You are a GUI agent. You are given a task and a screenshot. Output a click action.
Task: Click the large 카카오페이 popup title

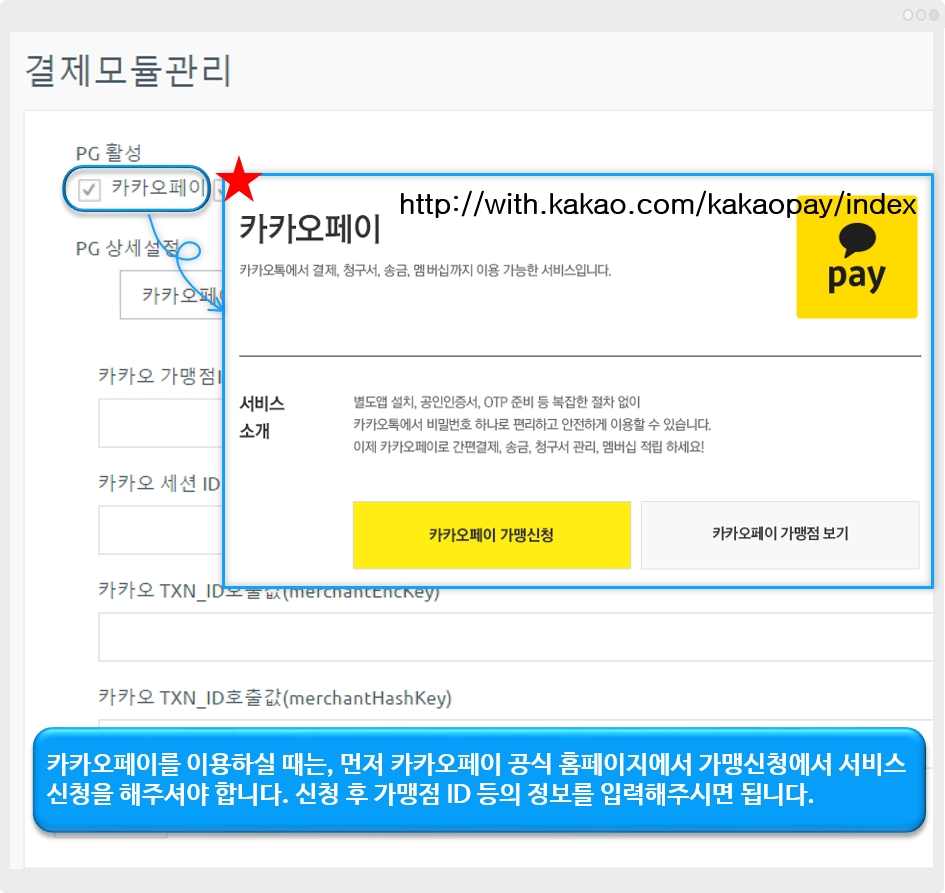[x=310, y=228]
